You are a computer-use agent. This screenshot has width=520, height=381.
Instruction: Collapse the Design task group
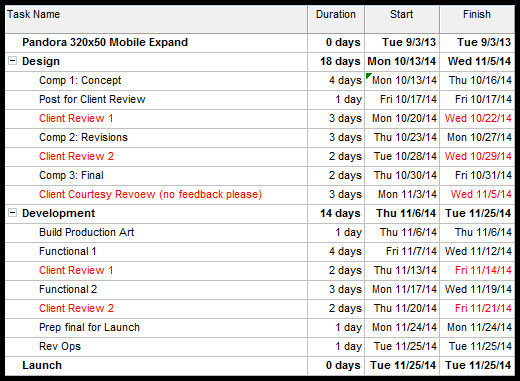pyautogui.click(x=12, y=61)
